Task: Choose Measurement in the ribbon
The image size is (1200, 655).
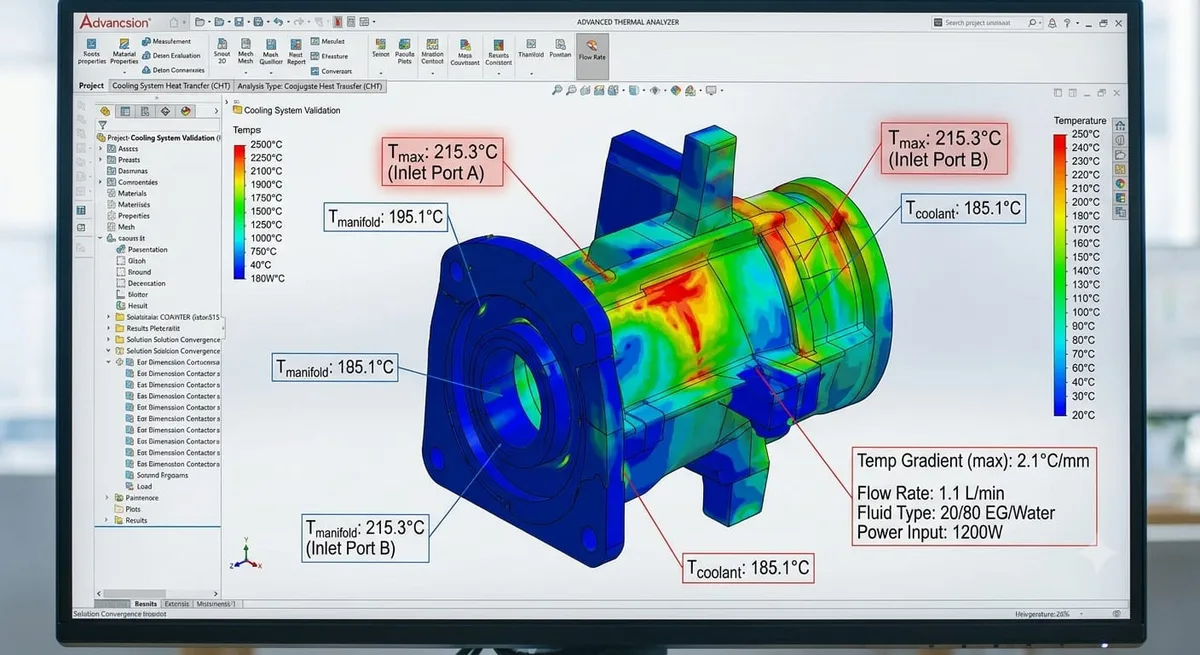Action: point(165,41)
